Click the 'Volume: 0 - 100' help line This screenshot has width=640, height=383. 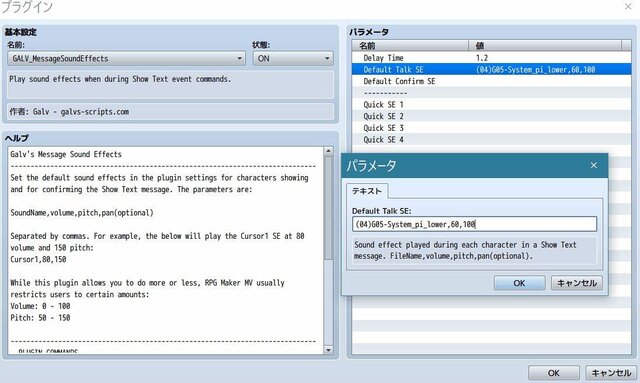pos(40,306)
